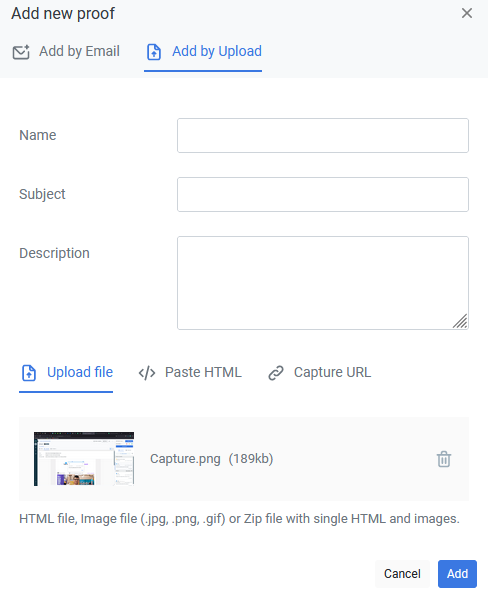Click the chain link icon for Capture URL
Image resolution: width=488 pixels, height=599 pixels.
coord(276,373)
